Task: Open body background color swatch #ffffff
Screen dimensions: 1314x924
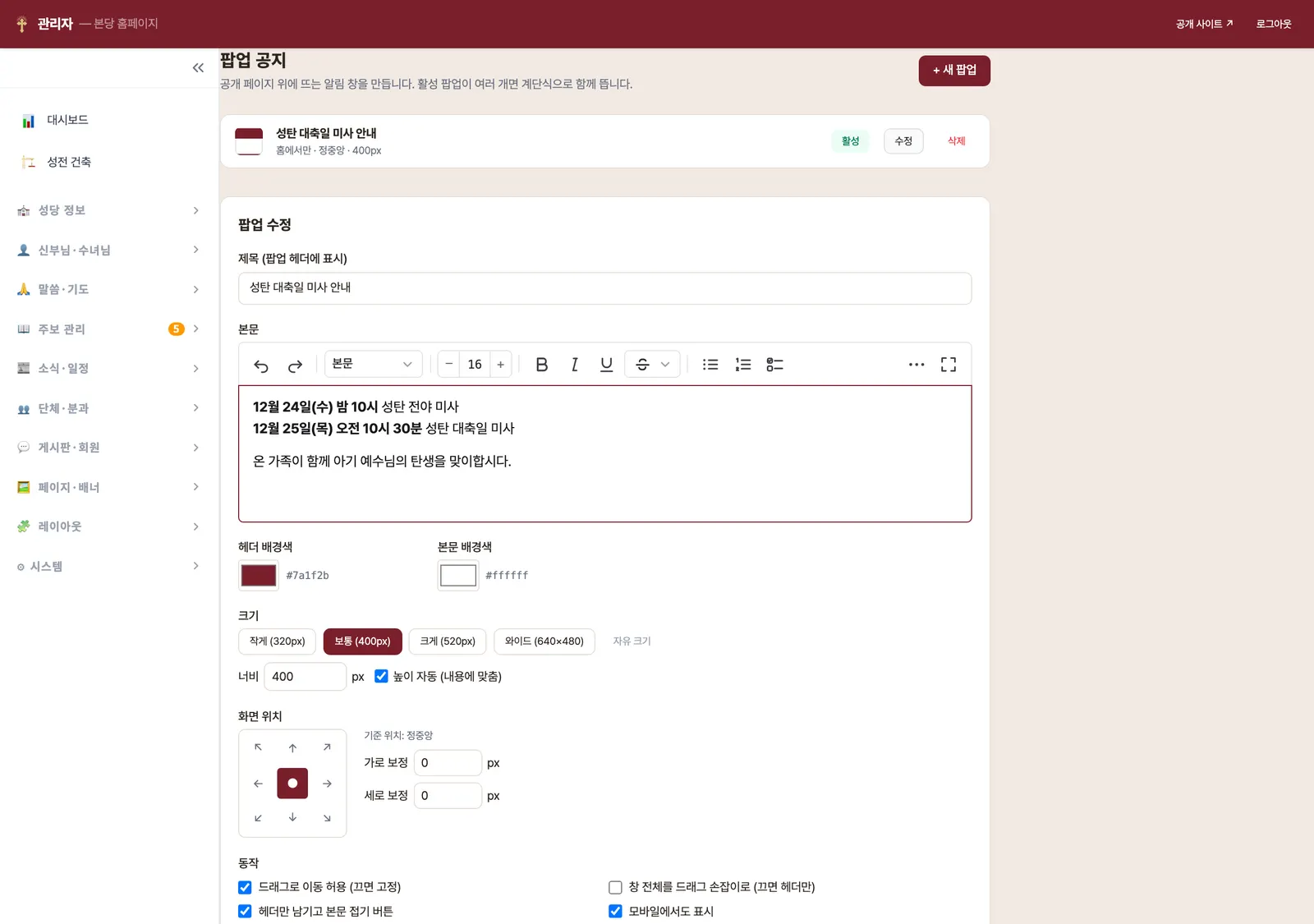Action: coord(458,576)
